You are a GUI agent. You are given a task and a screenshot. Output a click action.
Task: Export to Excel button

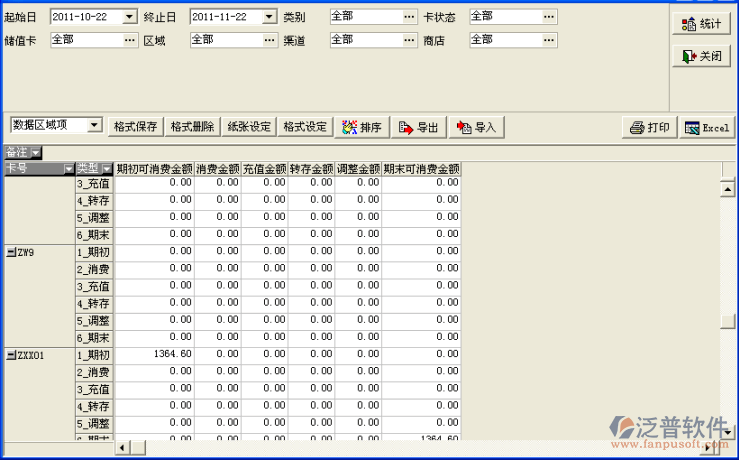click(x=706, y=127)
